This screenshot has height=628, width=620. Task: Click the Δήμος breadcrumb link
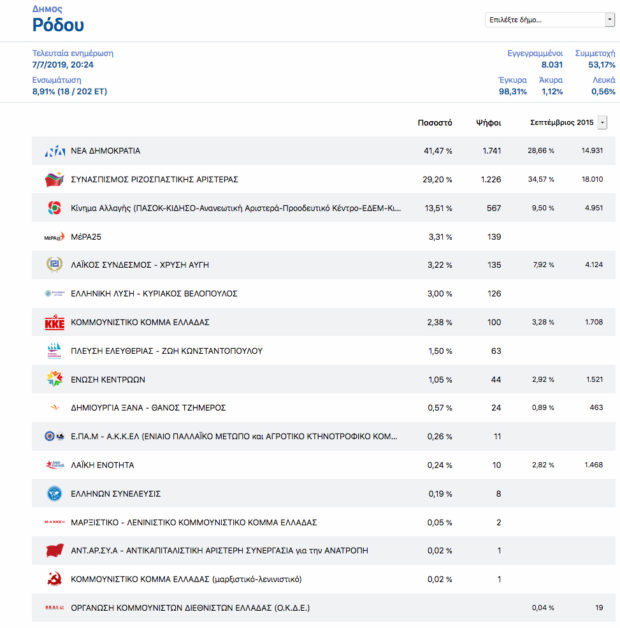click(47, 9)
